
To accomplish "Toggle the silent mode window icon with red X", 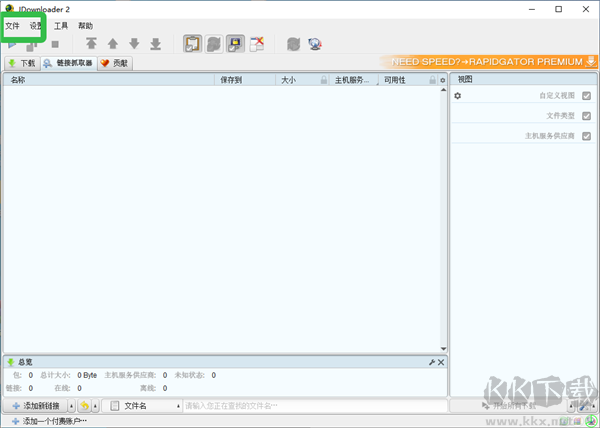I will 257,44.
